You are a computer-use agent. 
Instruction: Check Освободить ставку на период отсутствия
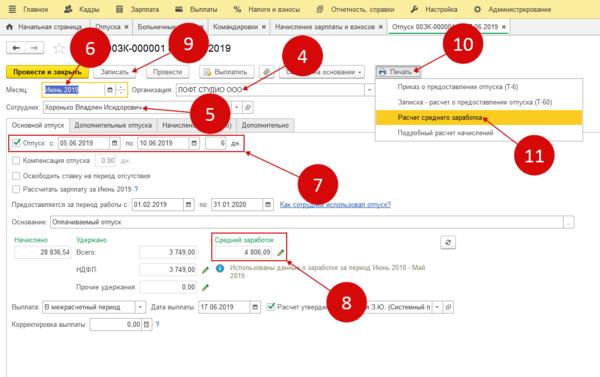point(16,176)
